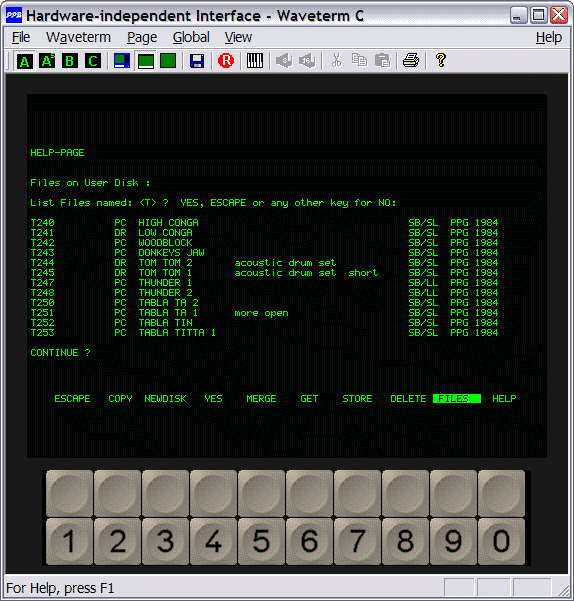Click the 8-bit speaker icon

pyautogui.click(x=284, y=61)
